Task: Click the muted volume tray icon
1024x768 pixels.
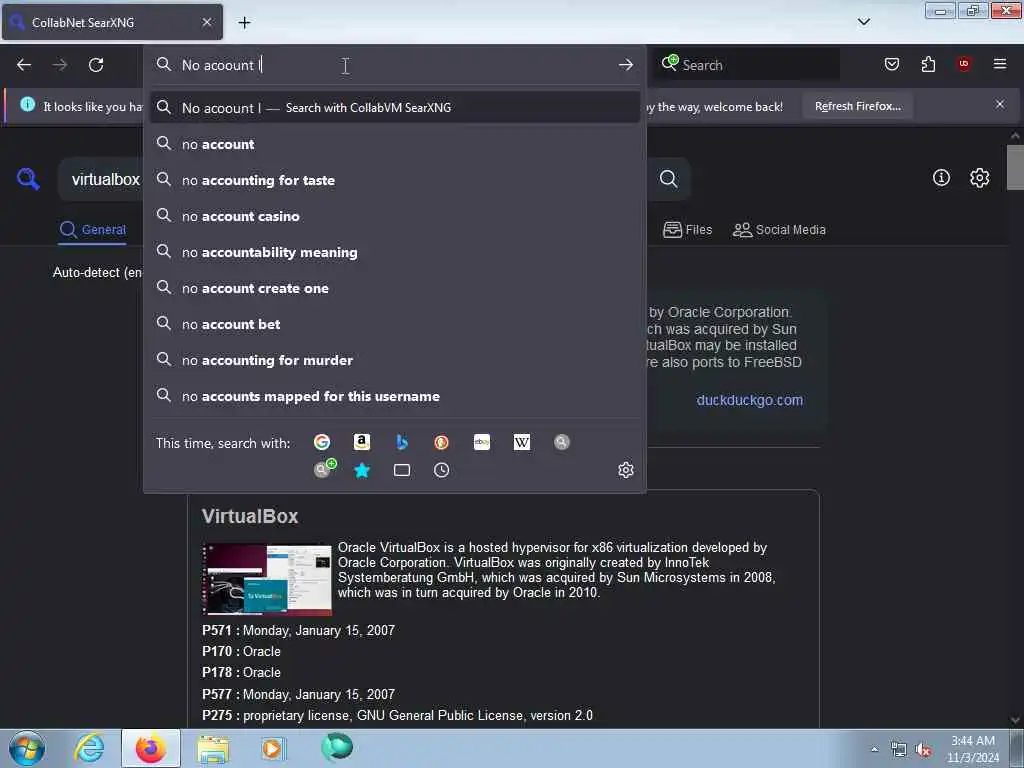Action: click(x=923, y=750)
